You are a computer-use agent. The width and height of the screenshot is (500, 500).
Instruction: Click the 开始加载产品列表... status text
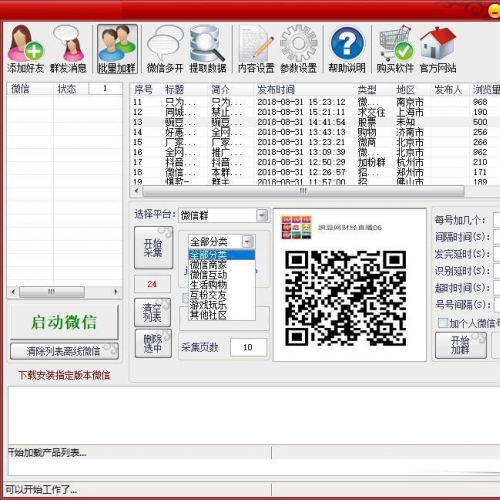coord(47,452)
